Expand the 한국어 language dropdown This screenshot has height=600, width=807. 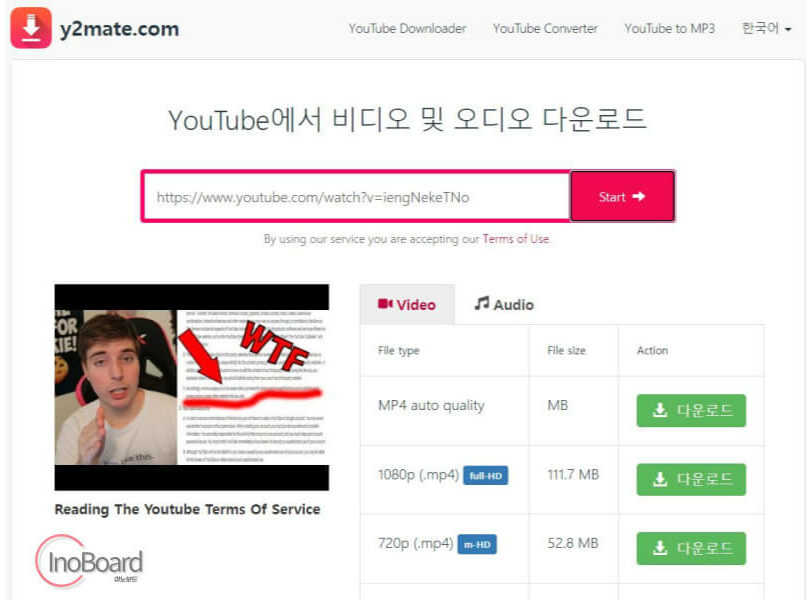766,28
